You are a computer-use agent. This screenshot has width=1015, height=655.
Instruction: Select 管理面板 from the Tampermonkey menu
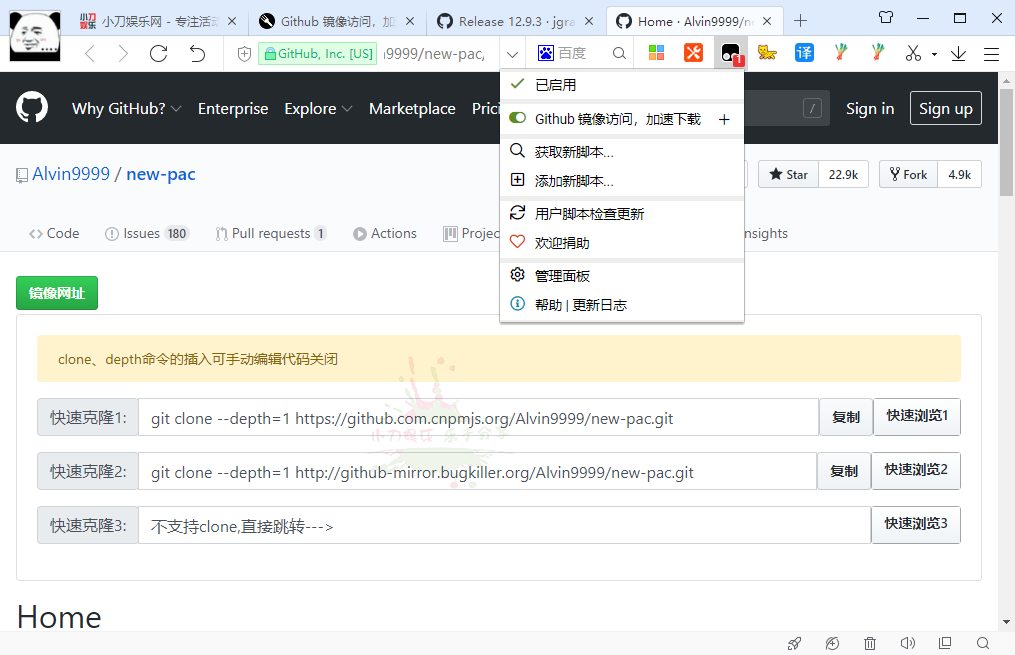(562, 276)
